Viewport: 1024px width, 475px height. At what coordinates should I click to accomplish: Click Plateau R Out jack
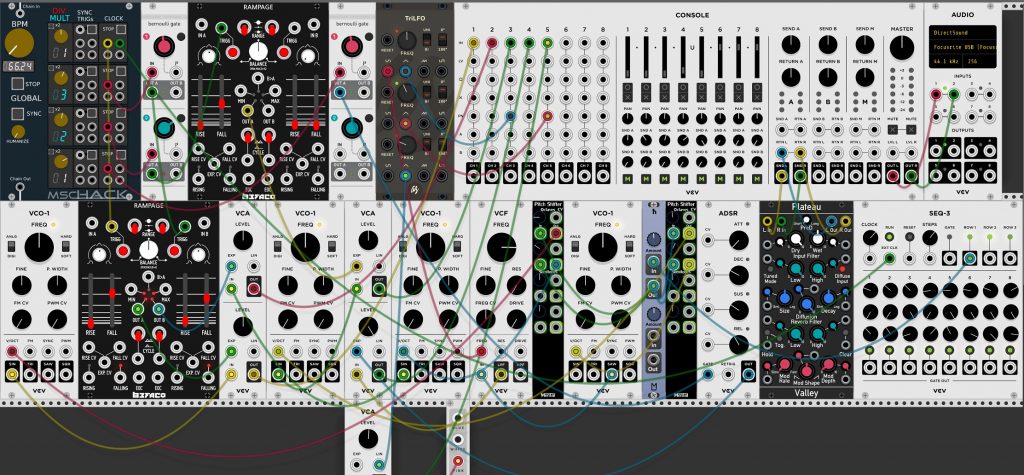(846, 221)
